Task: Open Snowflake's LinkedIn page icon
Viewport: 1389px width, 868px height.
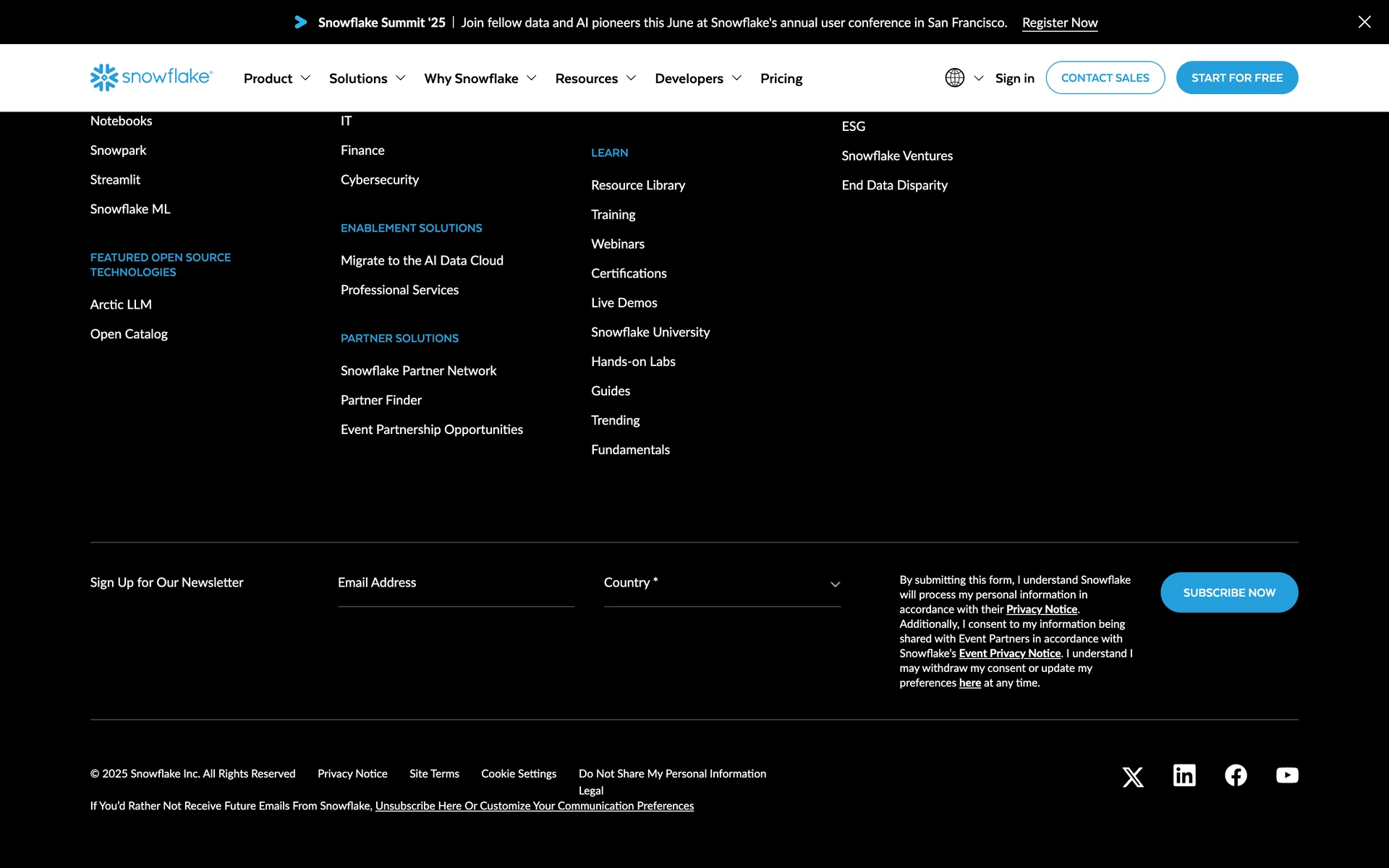Action: click(x=1184, y=775)
